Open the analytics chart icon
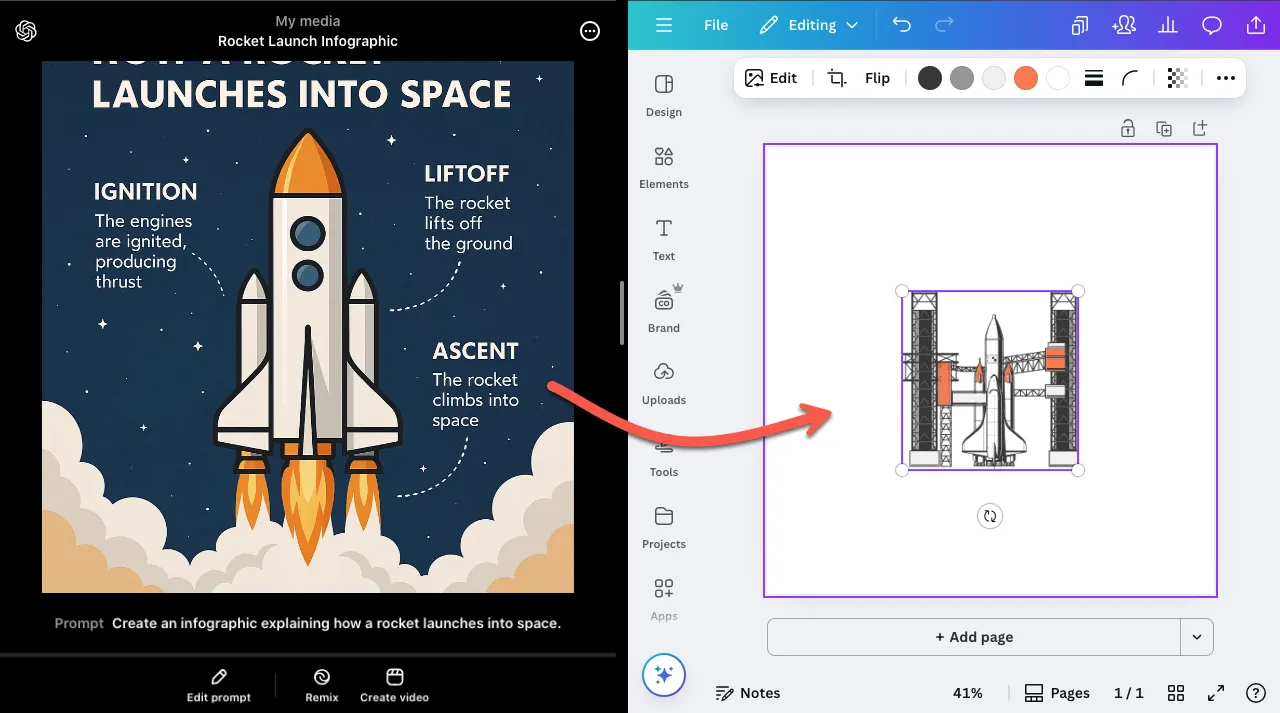1280x713 pixels. (1168, 25)
